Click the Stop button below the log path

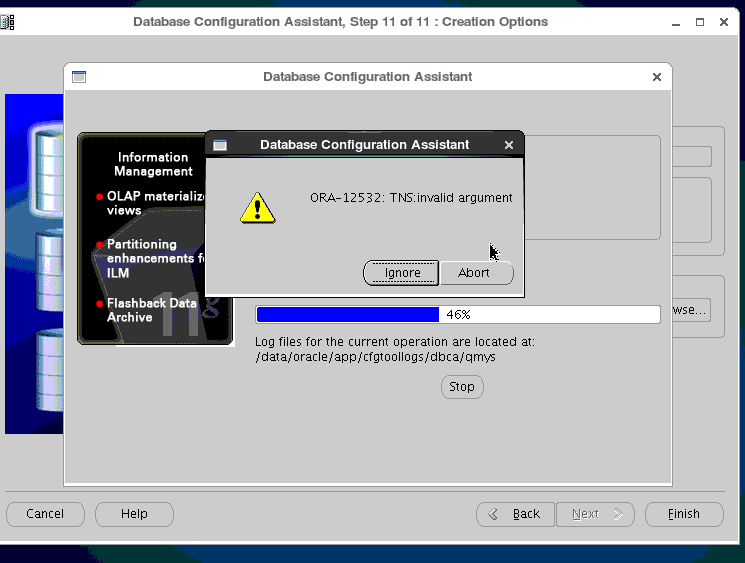(x=462, y=387)
